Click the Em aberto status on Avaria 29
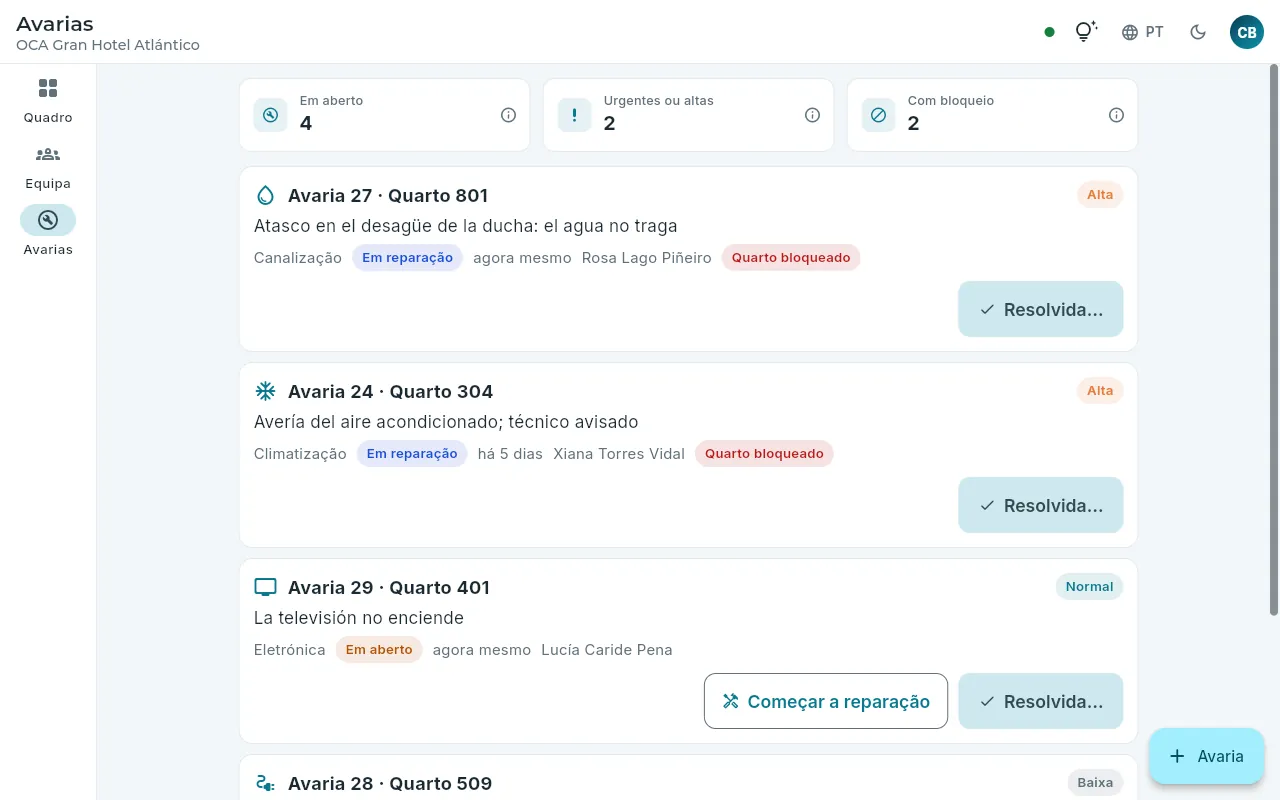 (379, 650)
